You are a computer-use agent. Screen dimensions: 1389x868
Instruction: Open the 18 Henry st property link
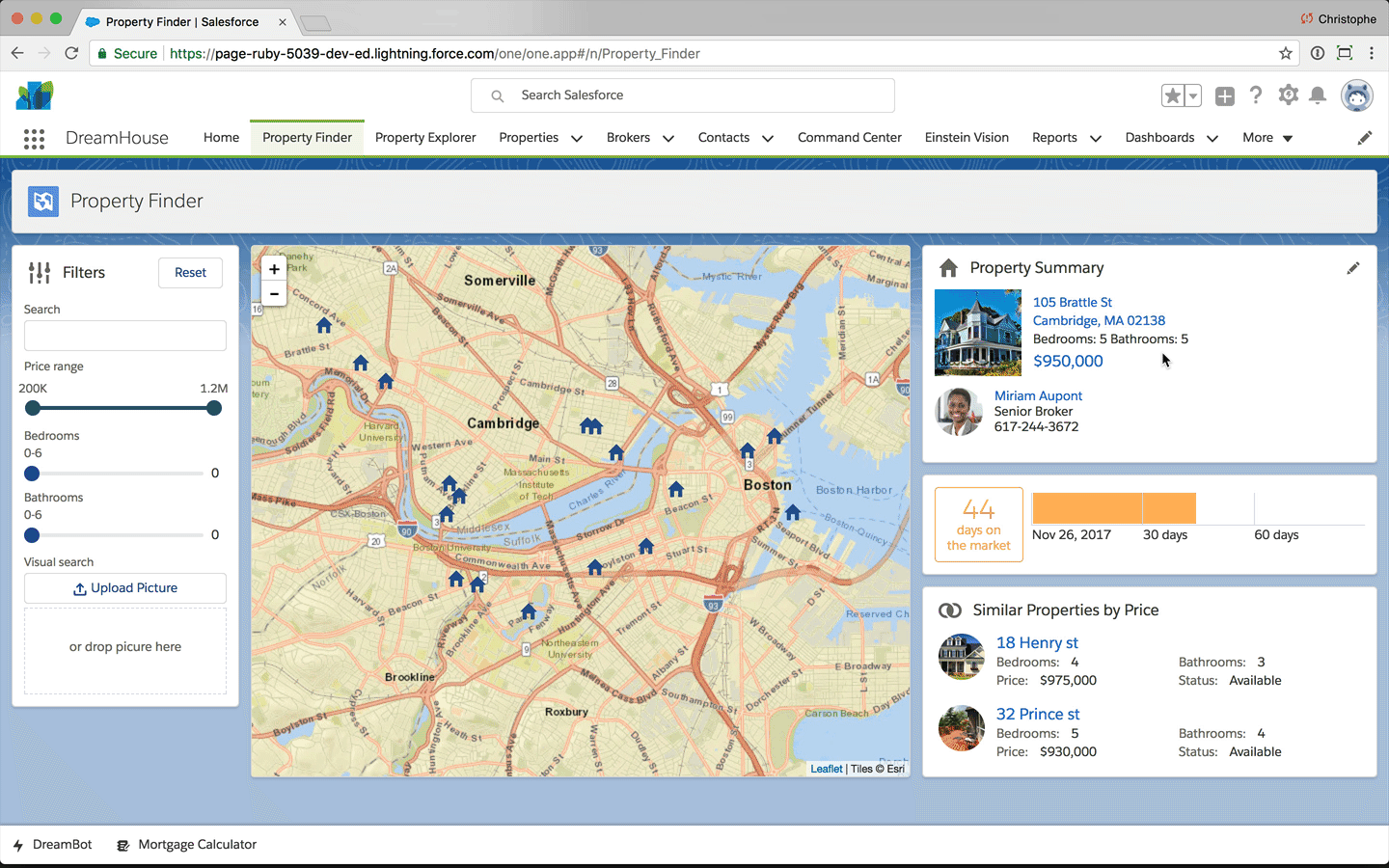[1037, 642]
